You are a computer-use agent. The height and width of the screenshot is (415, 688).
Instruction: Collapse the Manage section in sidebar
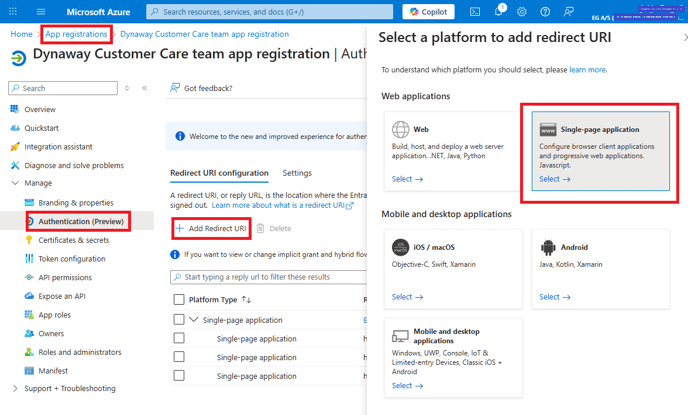pyautogui.click(x=15, y=184)
